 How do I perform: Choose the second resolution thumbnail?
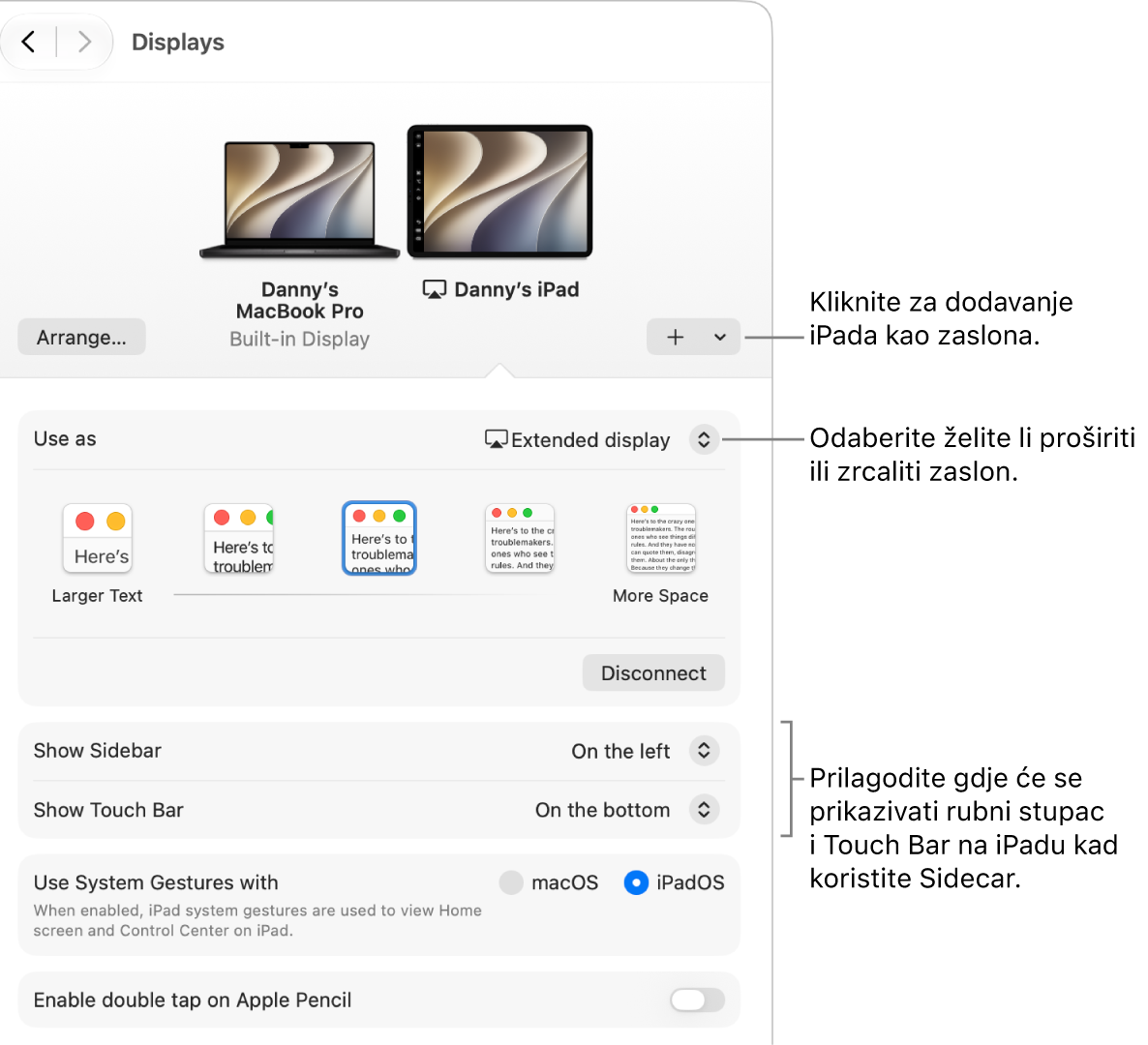[x=239, y=538]
